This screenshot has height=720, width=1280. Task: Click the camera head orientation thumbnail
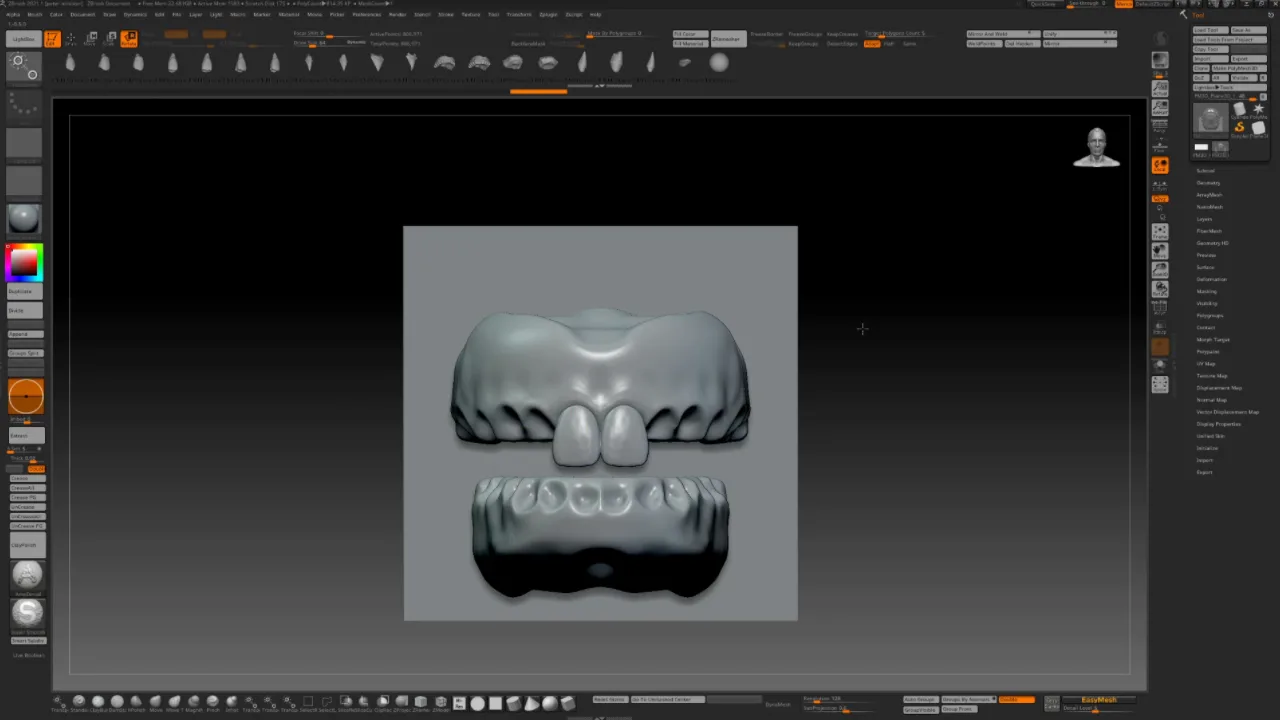point(1097,147)
